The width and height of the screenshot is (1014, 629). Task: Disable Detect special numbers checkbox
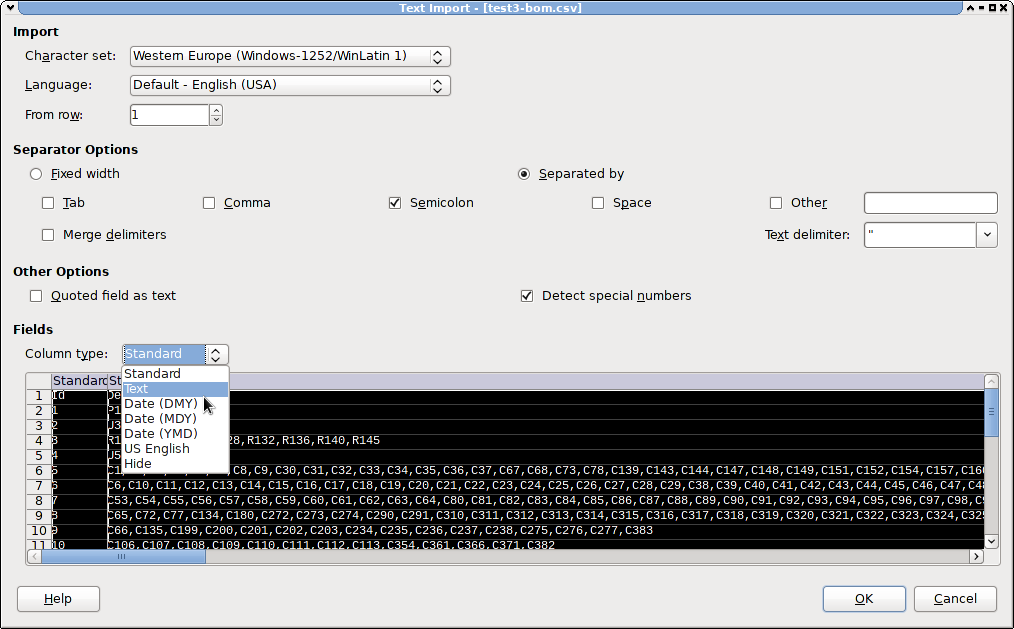527,296
